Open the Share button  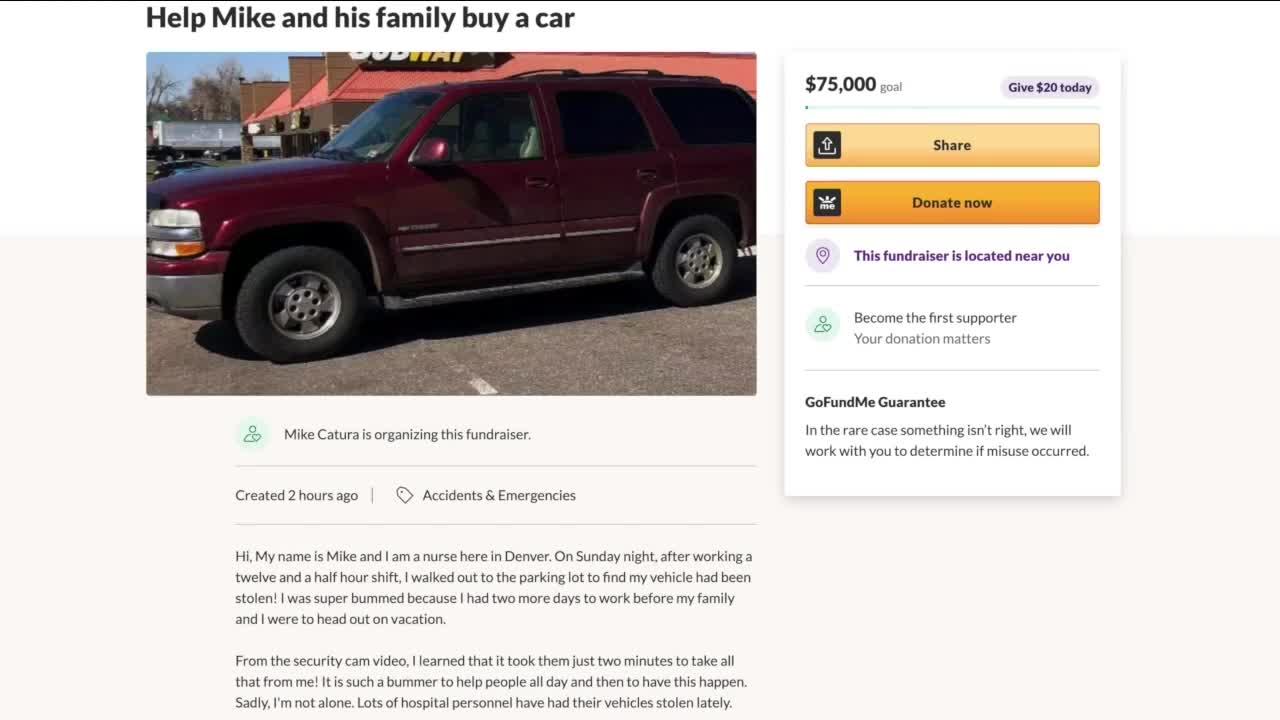(952, 145)
